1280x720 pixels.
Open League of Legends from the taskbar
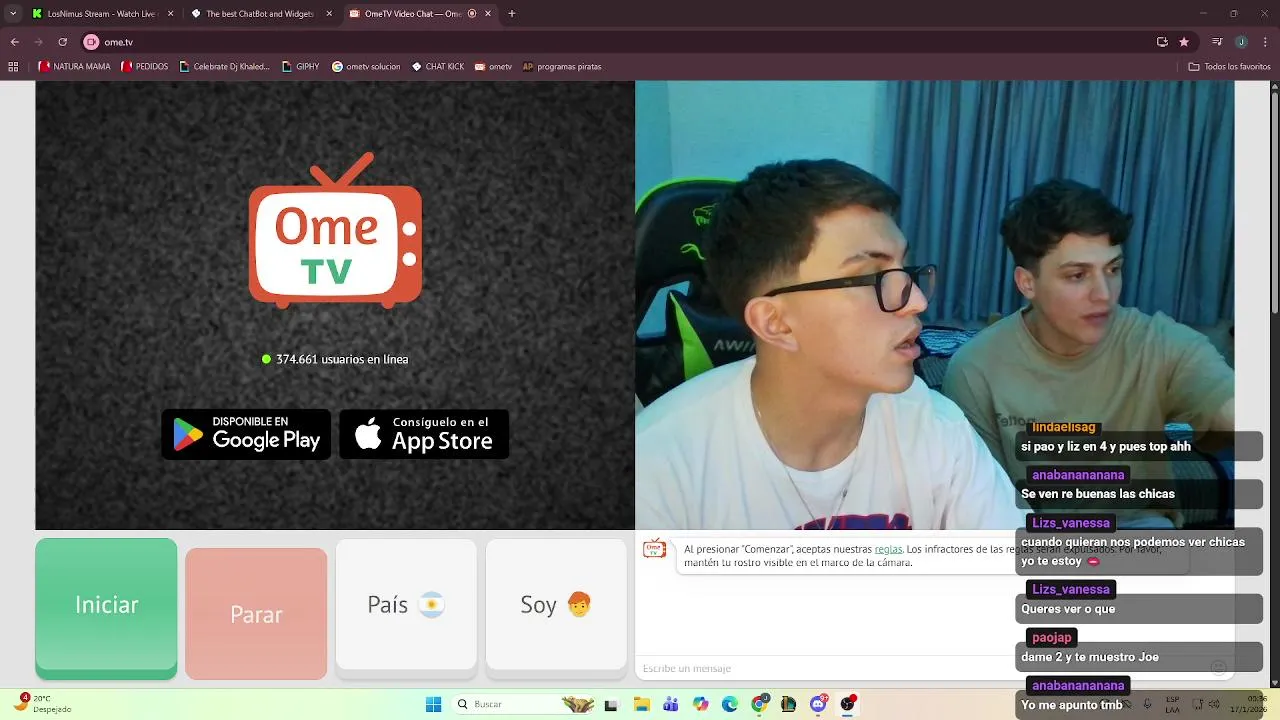(789, 704)
